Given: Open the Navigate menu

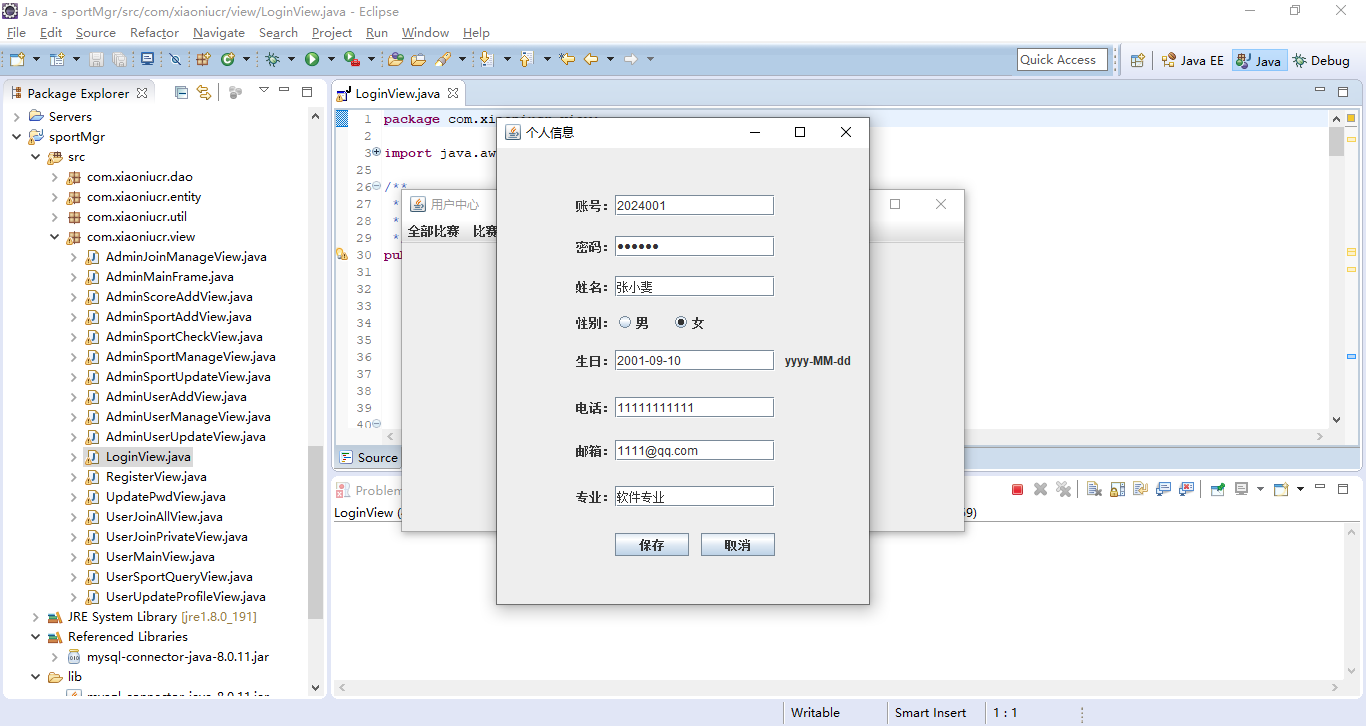Looking at the screenshot, I should click(218, 33).
